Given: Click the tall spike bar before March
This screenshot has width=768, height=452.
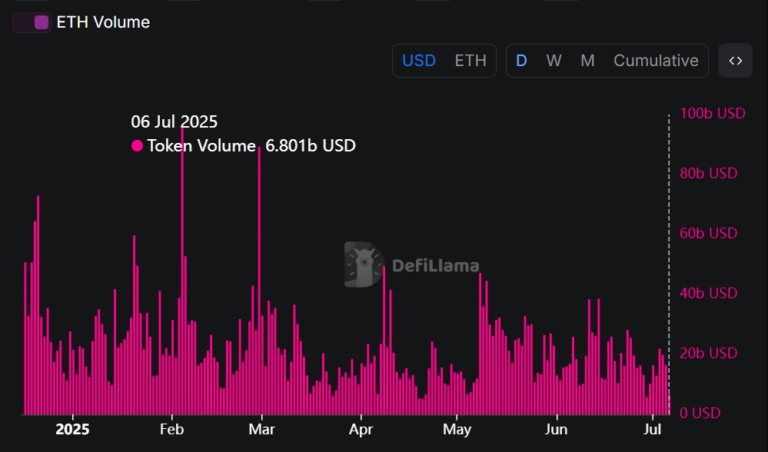Looking at the screenshot, I should [x=259, y=280].
